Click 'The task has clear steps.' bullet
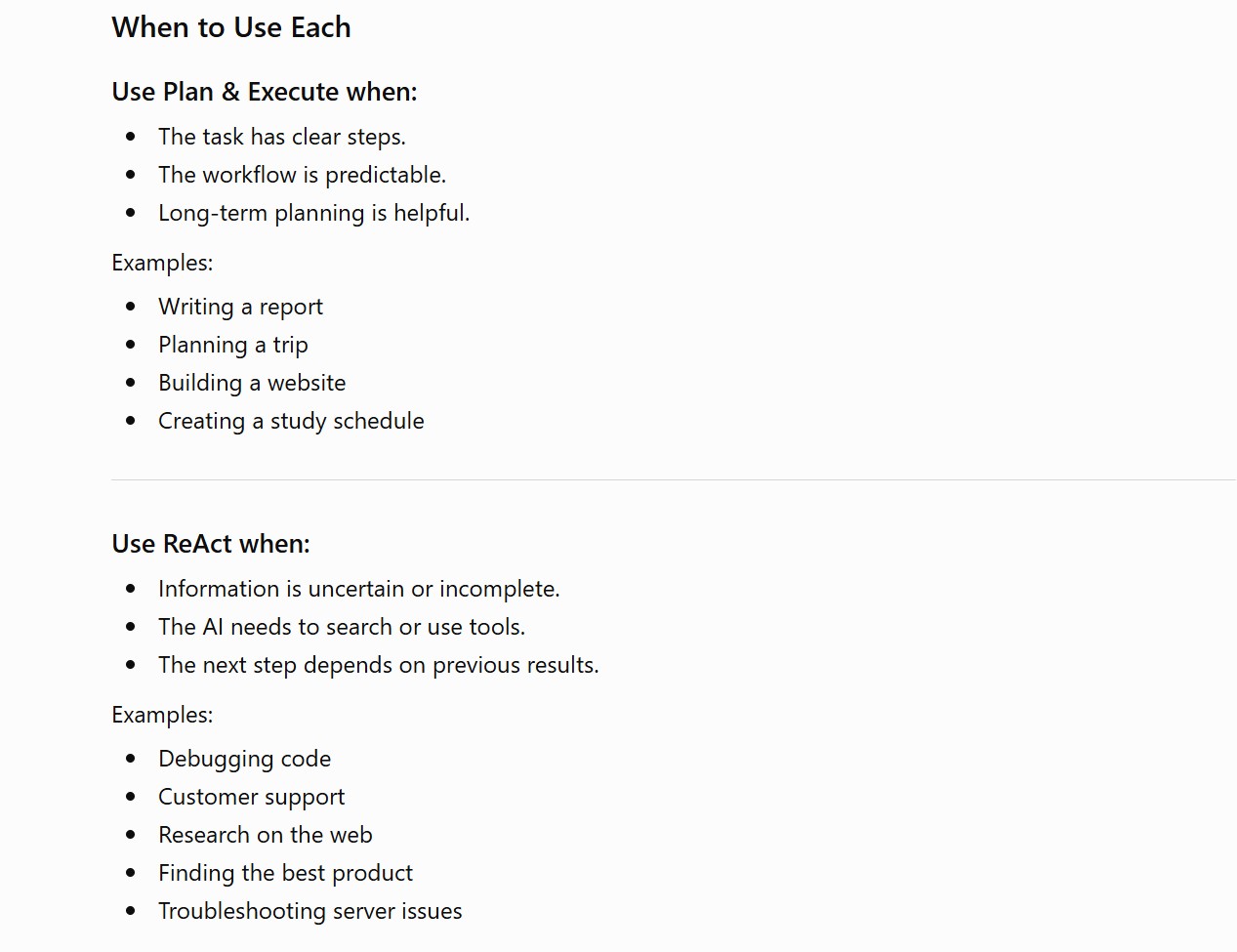Image resolution: width=1237 pixels, height=952 pixels. pyautogui.click(x=282, y=137)
